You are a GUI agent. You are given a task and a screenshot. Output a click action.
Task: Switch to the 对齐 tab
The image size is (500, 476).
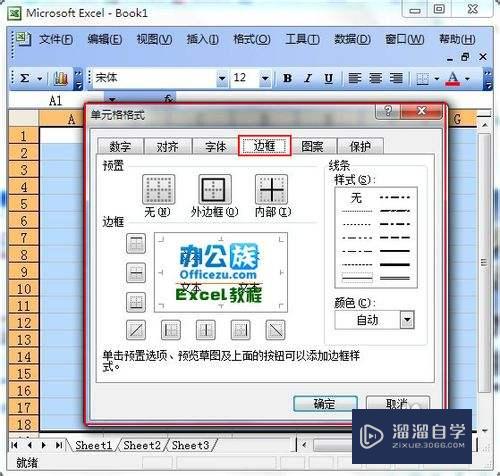[x=168, y=146]
